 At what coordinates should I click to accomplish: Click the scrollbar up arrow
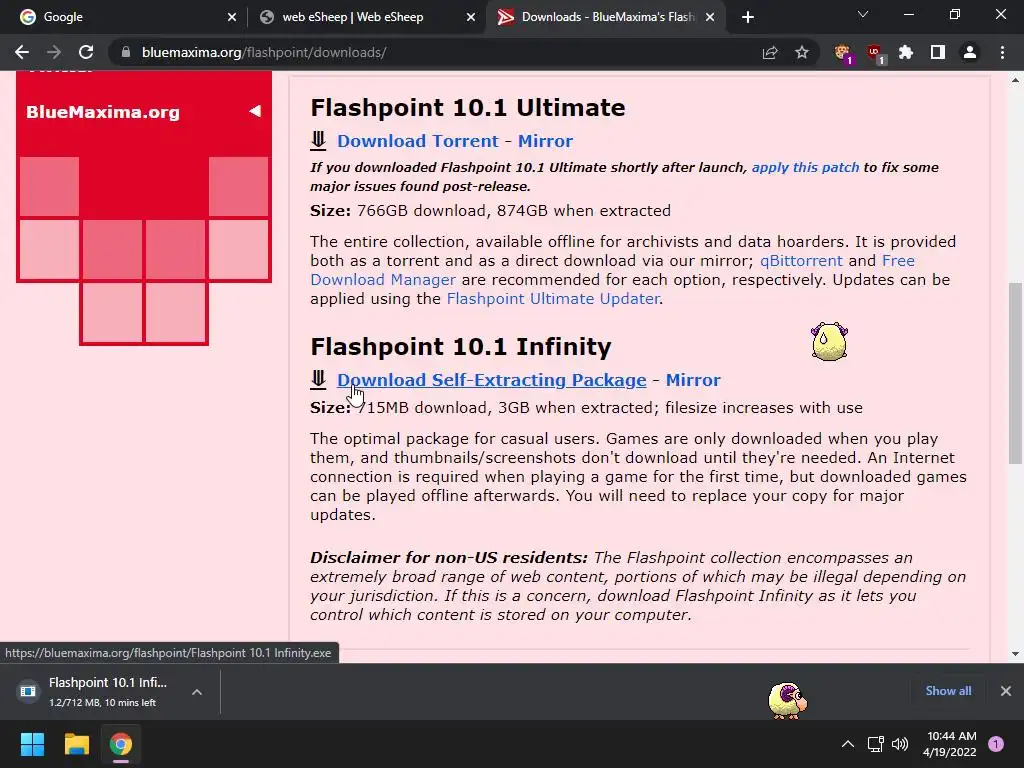coord(1015,80)
